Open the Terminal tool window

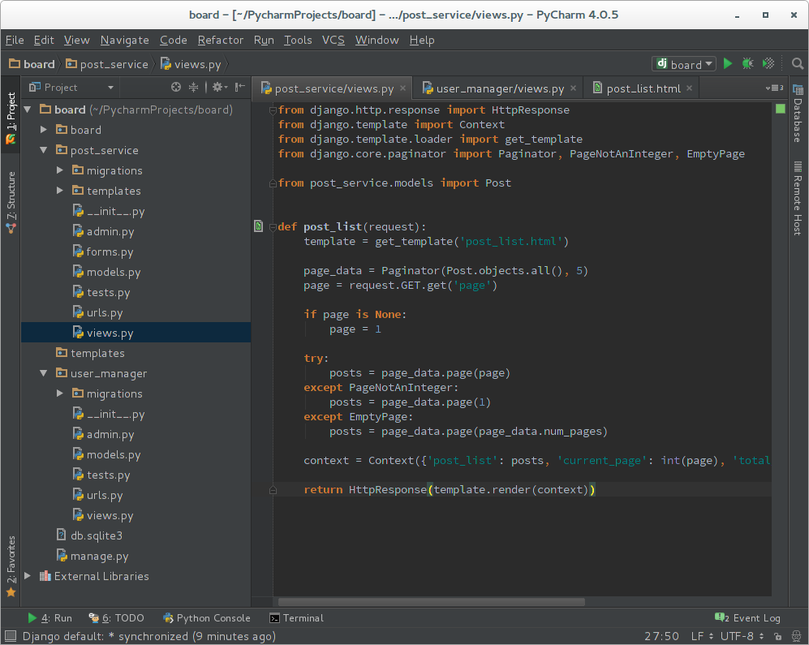(x=297, y=618)
